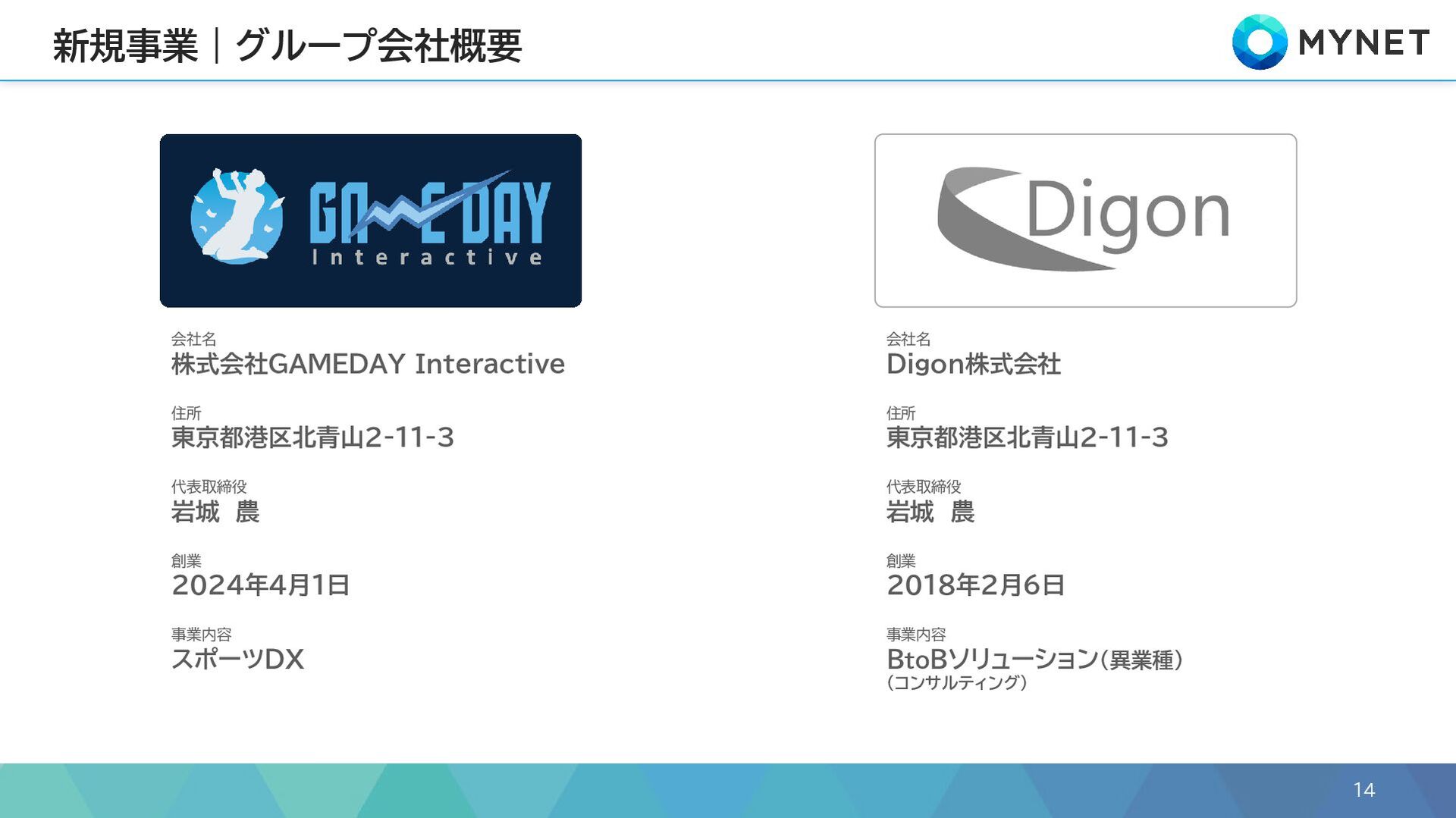Click the 創業 label above 2018年2月6日
1456x818 pixels.
(901, 561)
